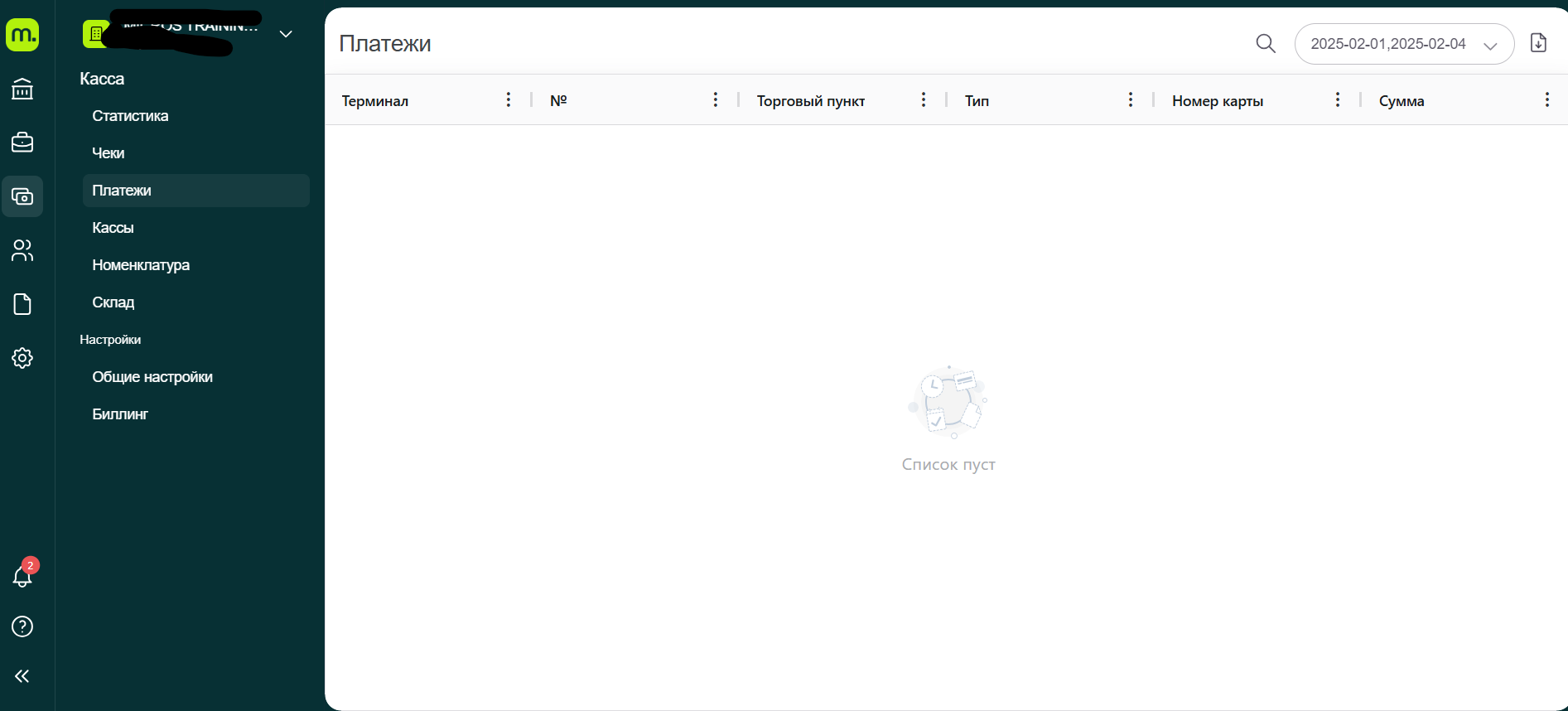Click the search magnifier icon

(1265, 43)
